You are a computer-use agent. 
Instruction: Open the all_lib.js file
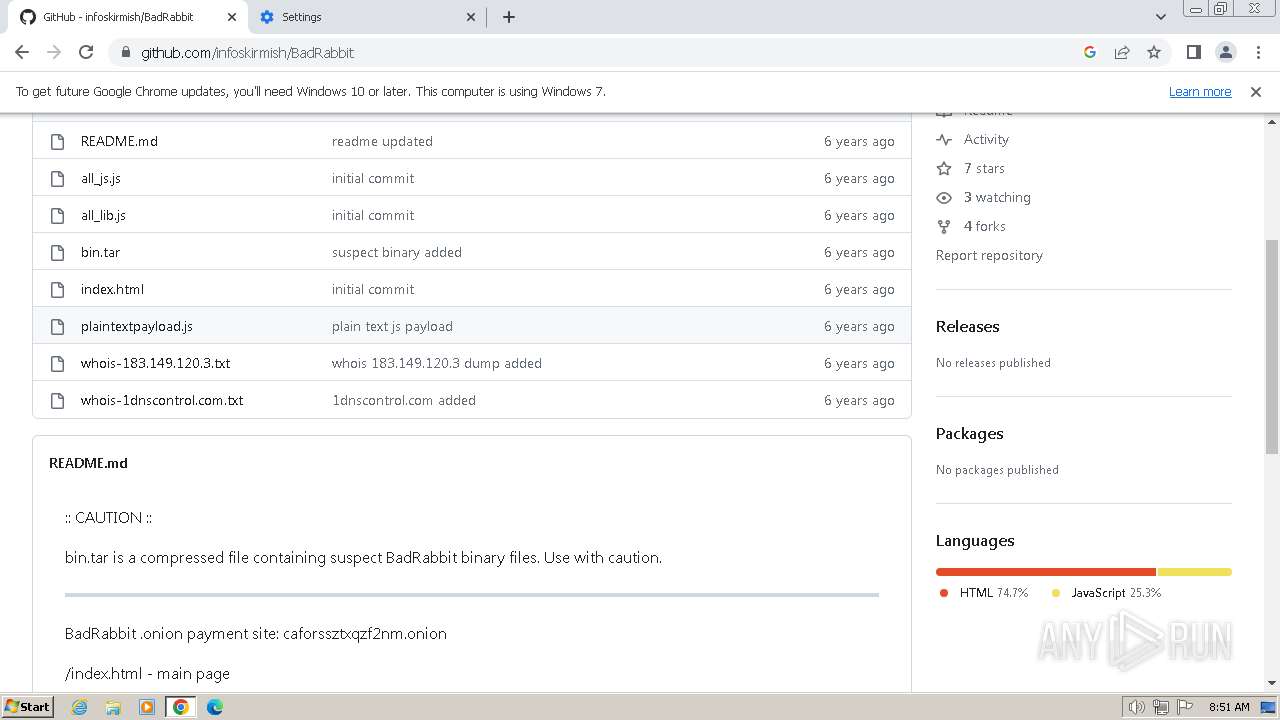coord(103,215)
